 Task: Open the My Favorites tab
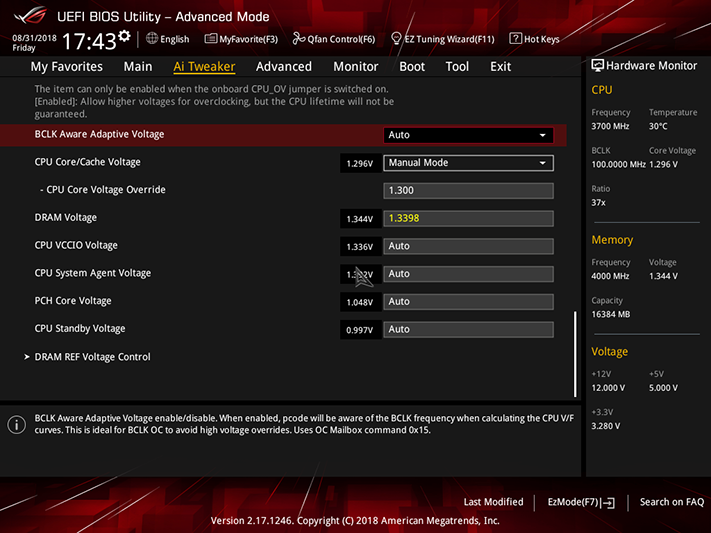click(x=67, y=67)
